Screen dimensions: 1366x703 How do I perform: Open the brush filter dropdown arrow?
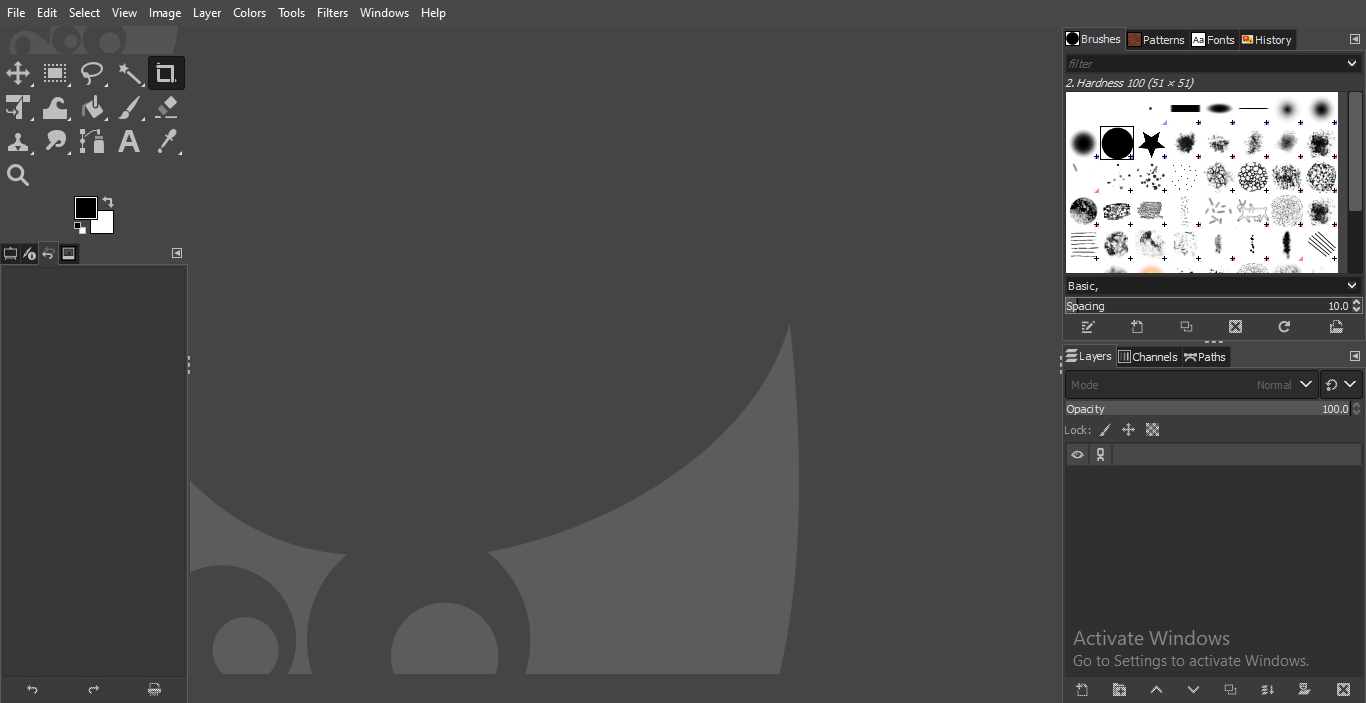[1352, 63]
